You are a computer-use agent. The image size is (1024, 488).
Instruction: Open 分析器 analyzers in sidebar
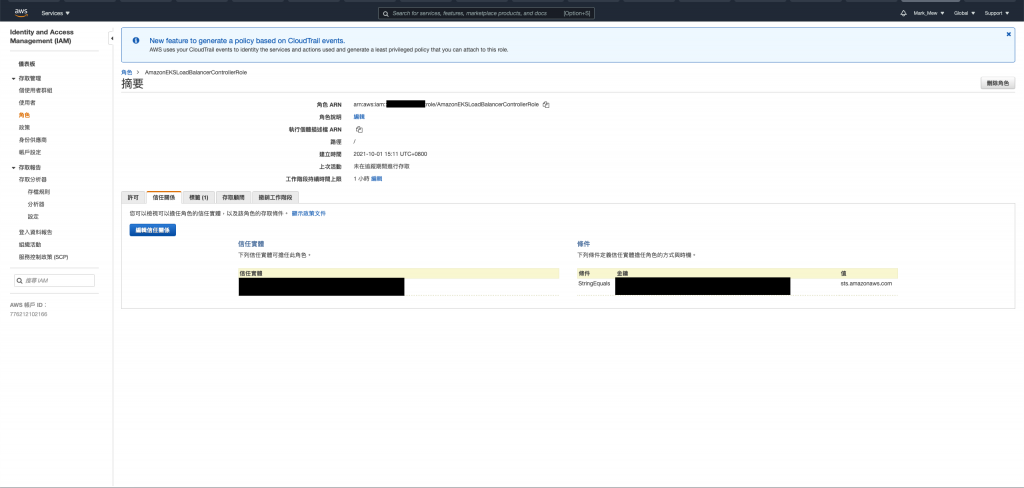click(x=36, y=204)
